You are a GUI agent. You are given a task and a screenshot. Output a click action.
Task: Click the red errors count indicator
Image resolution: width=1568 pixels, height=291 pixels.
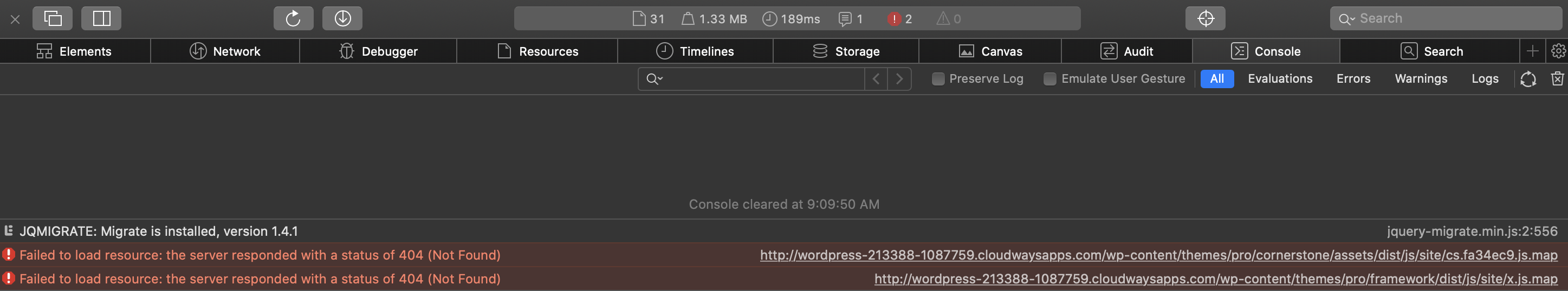coord(899,19)
